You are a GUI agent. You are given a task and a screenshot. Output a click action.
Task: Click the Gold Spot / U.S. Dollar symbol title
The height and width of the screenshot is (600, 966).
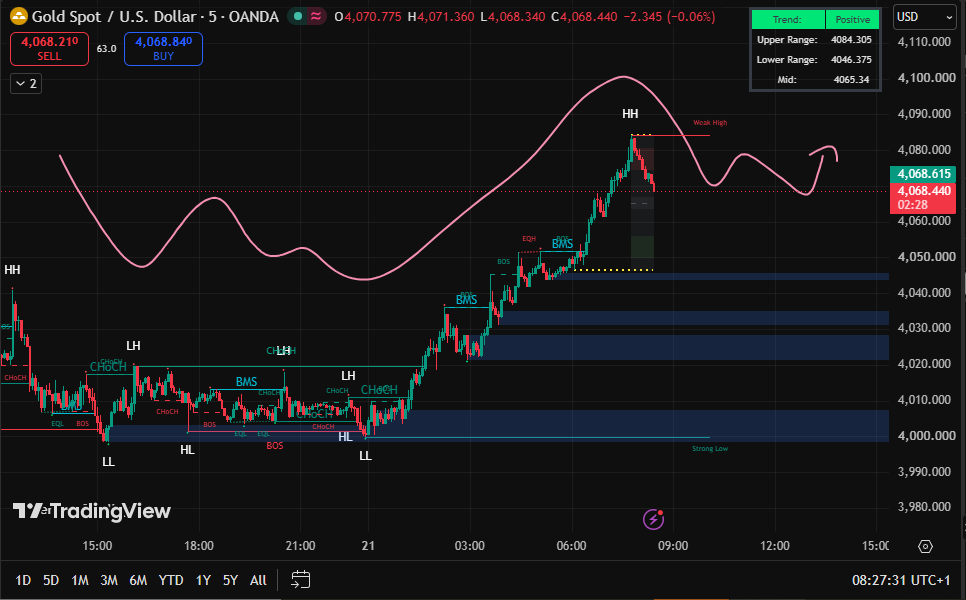coord(155,17)
